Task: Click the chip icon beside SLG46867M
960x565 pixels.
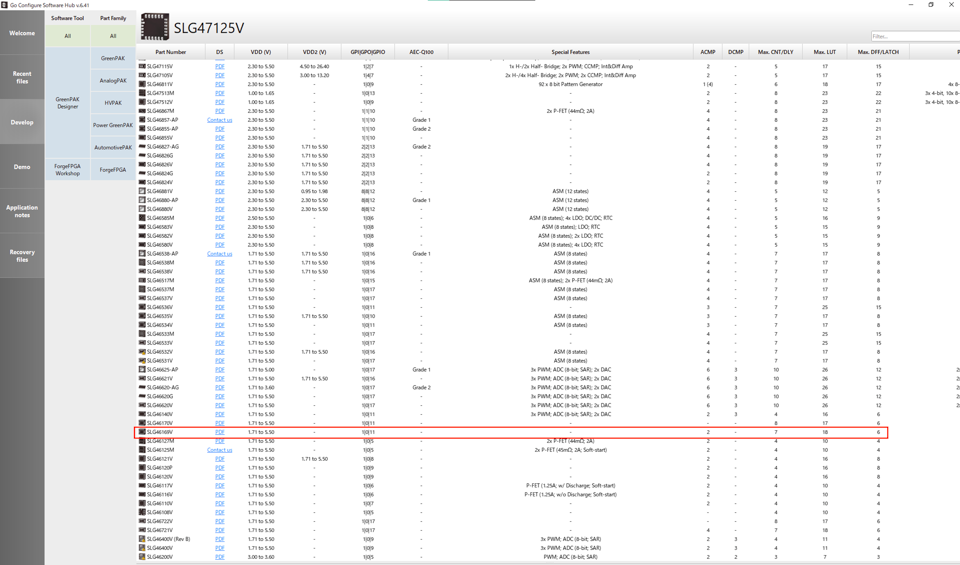Action: 142,111
